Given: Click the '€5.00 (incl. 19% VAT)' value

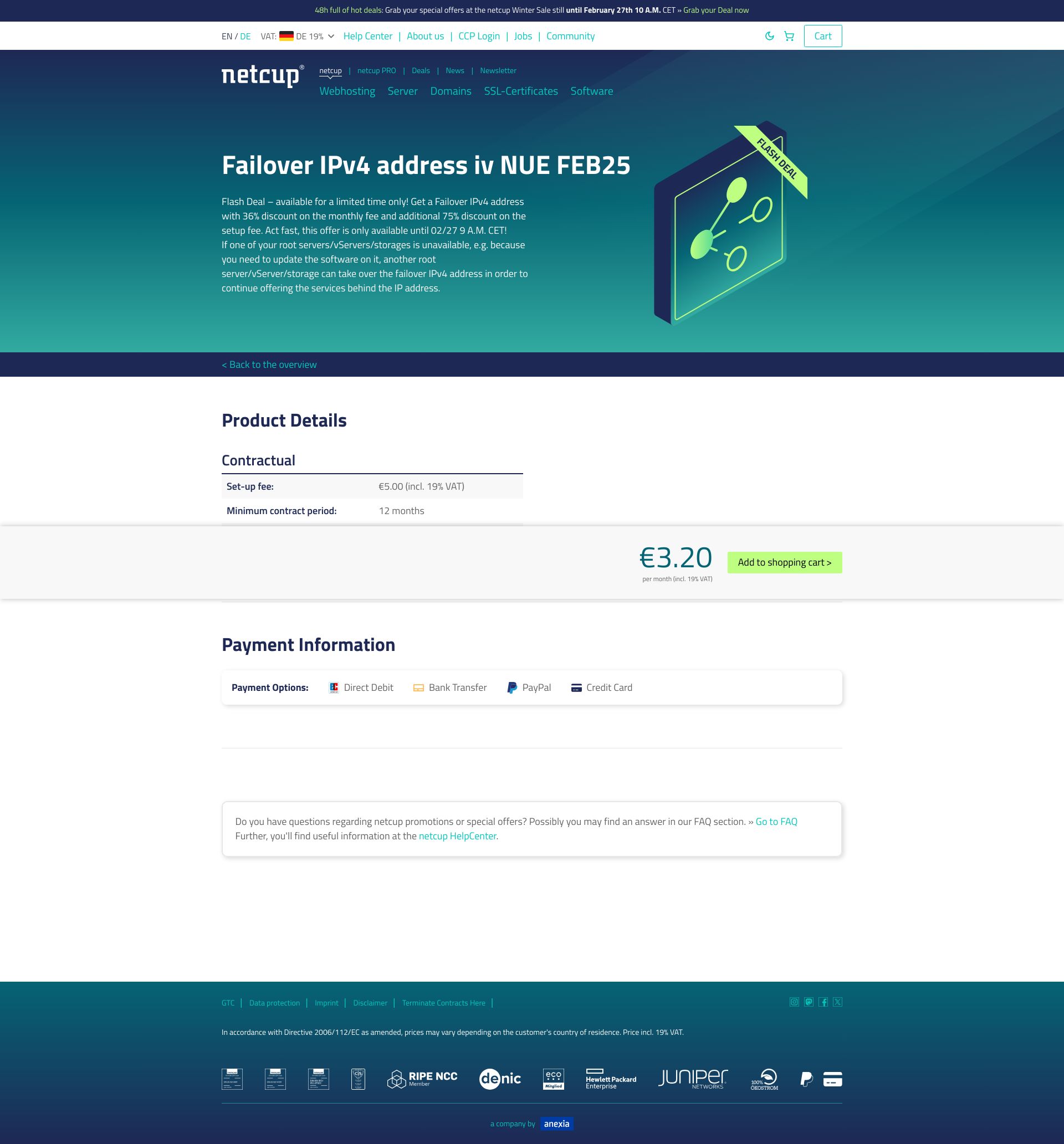Looking at the screenshot, I should 422,487.
